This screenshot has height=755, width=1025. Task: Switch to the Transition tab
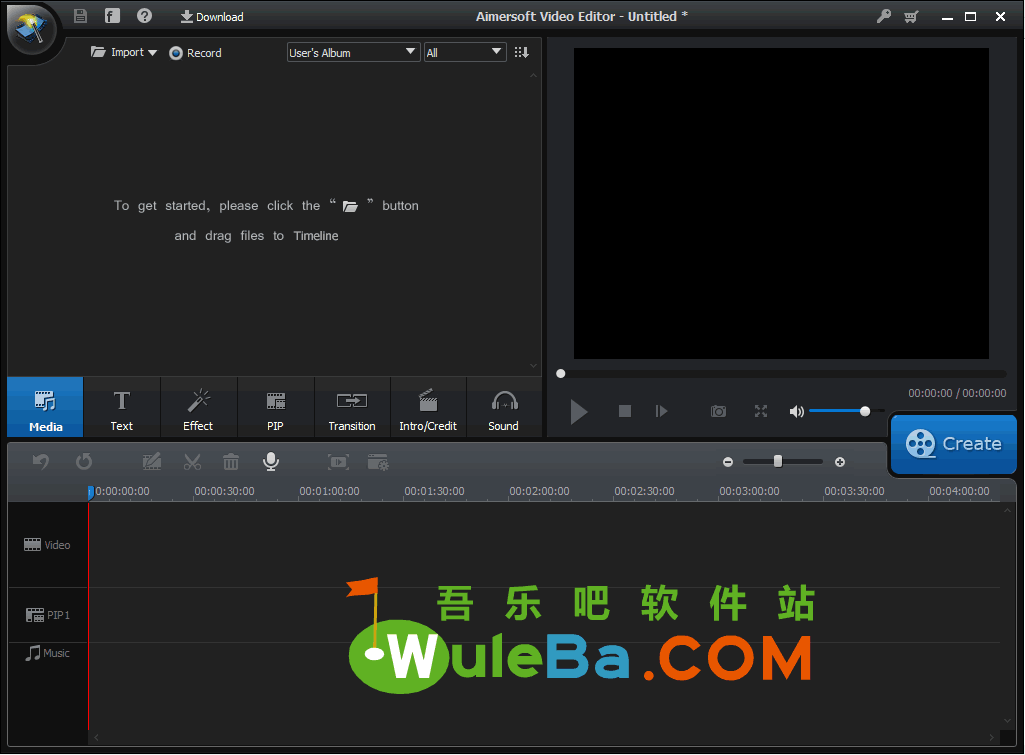click(352, 407)
